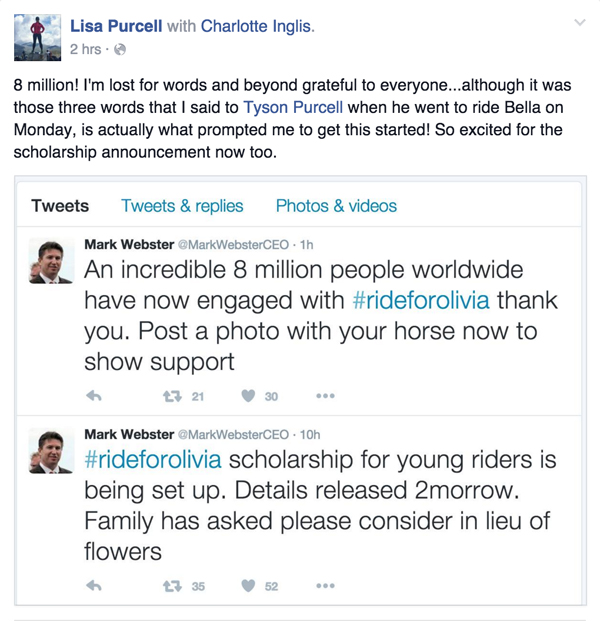Reply to the scholarship tweet
This screenshot has width=600, height=621.
[94, 585]
